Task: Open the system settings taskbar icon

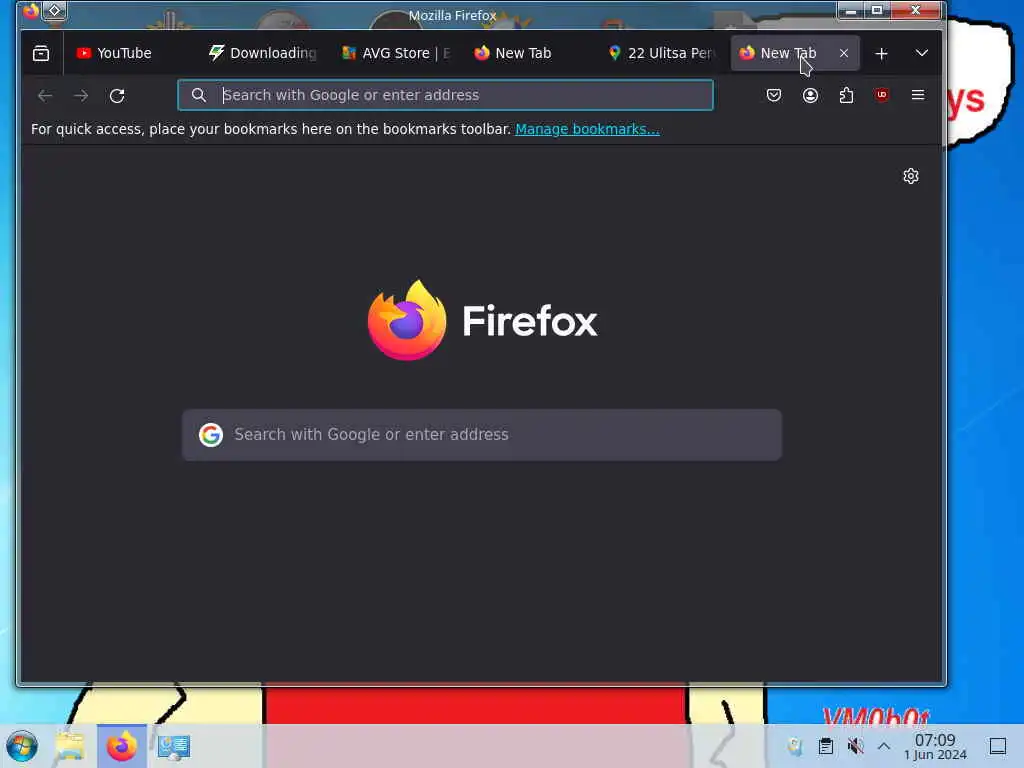Action: [174, 746]
